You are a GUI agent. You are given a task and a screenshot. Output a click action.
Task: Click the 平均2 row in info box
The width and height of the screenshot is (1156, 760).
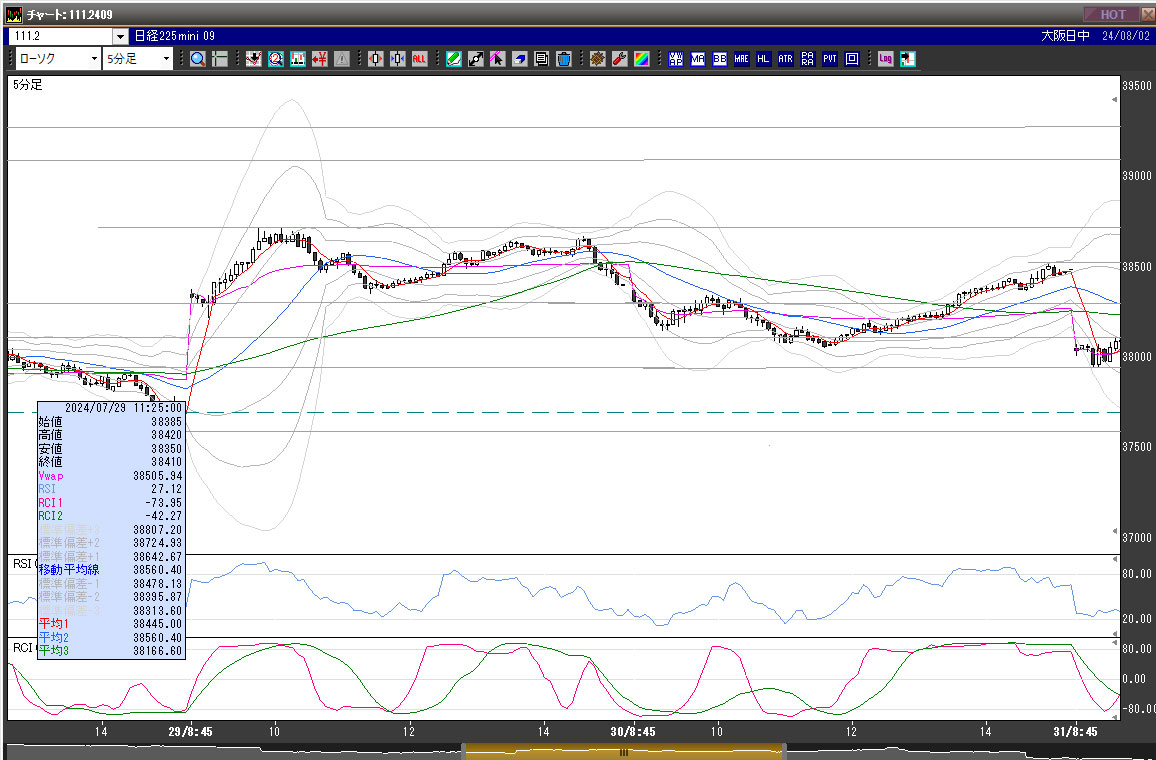click(111, 637)
